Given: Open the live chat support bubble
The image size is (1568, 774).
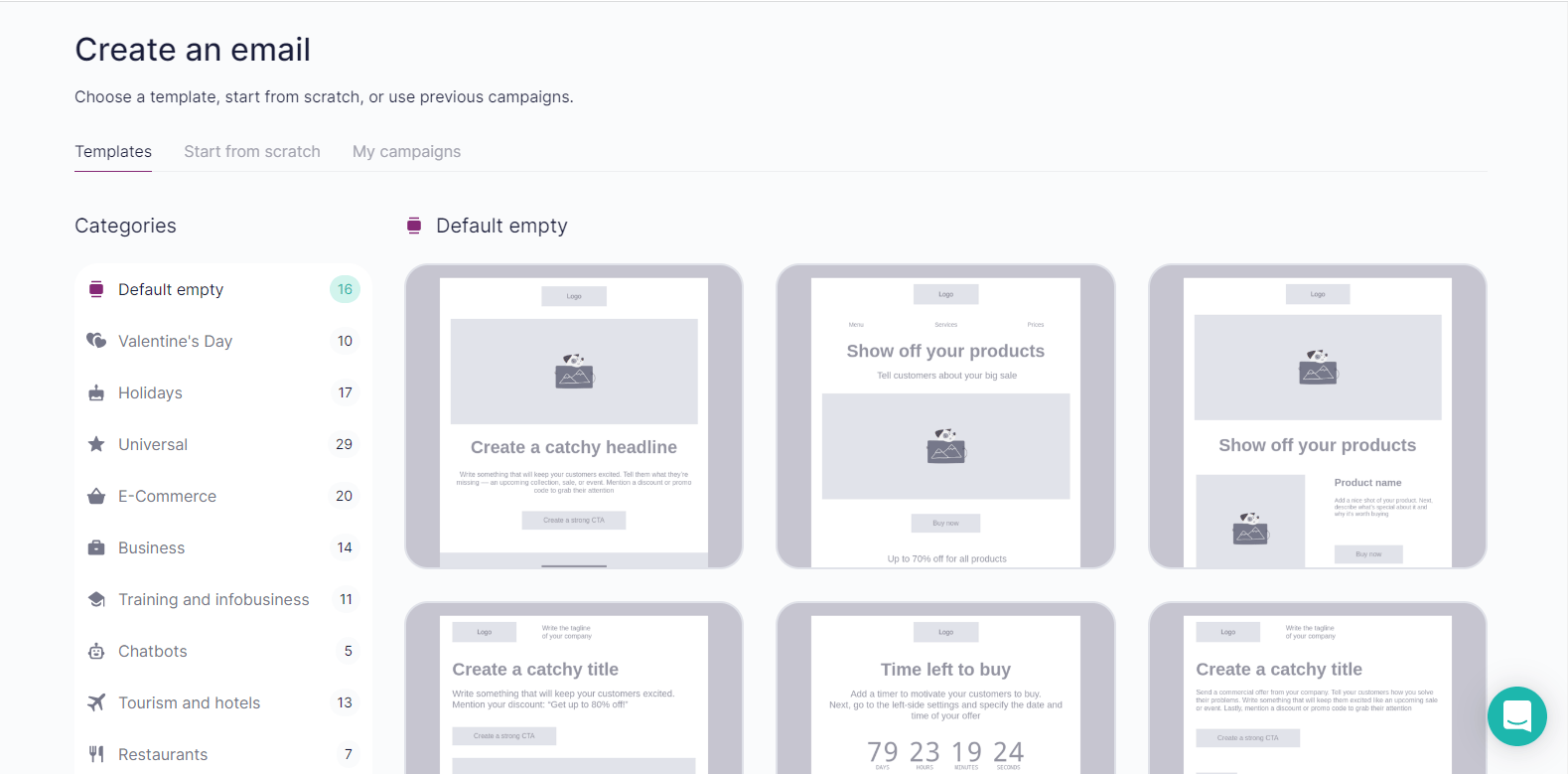Looking at the screenshot, I should pyautogui.click(x=1516, y=716).
